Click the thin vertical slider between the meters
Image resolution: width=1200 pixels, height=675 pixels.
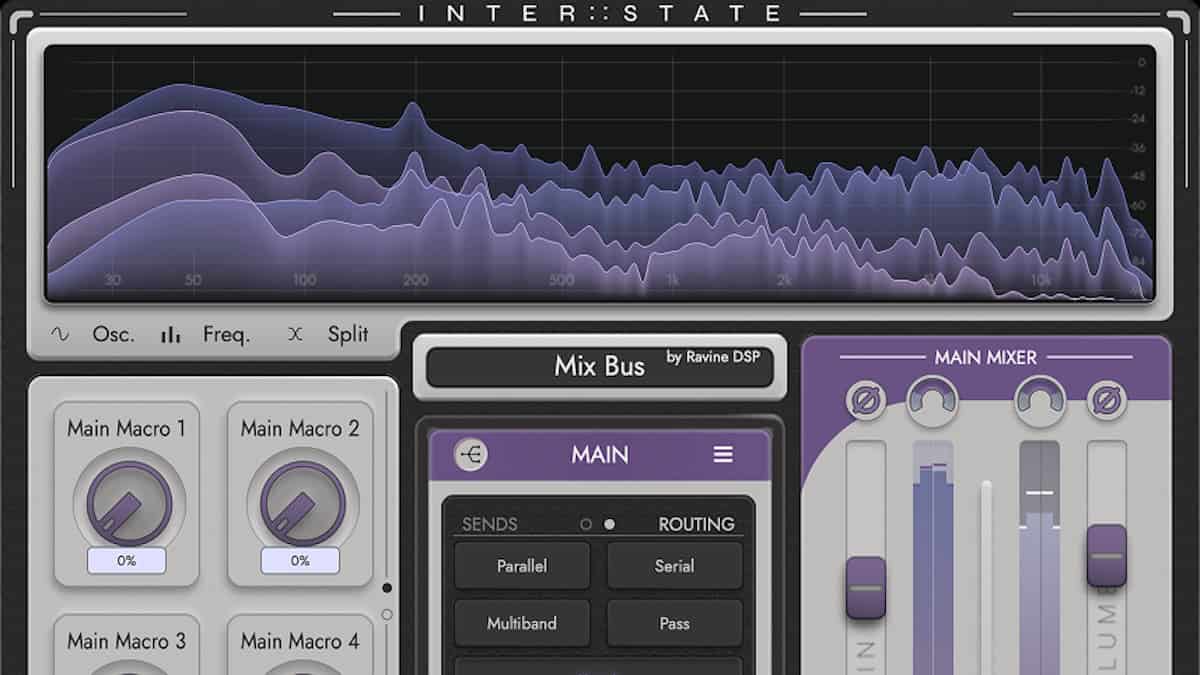986,577
